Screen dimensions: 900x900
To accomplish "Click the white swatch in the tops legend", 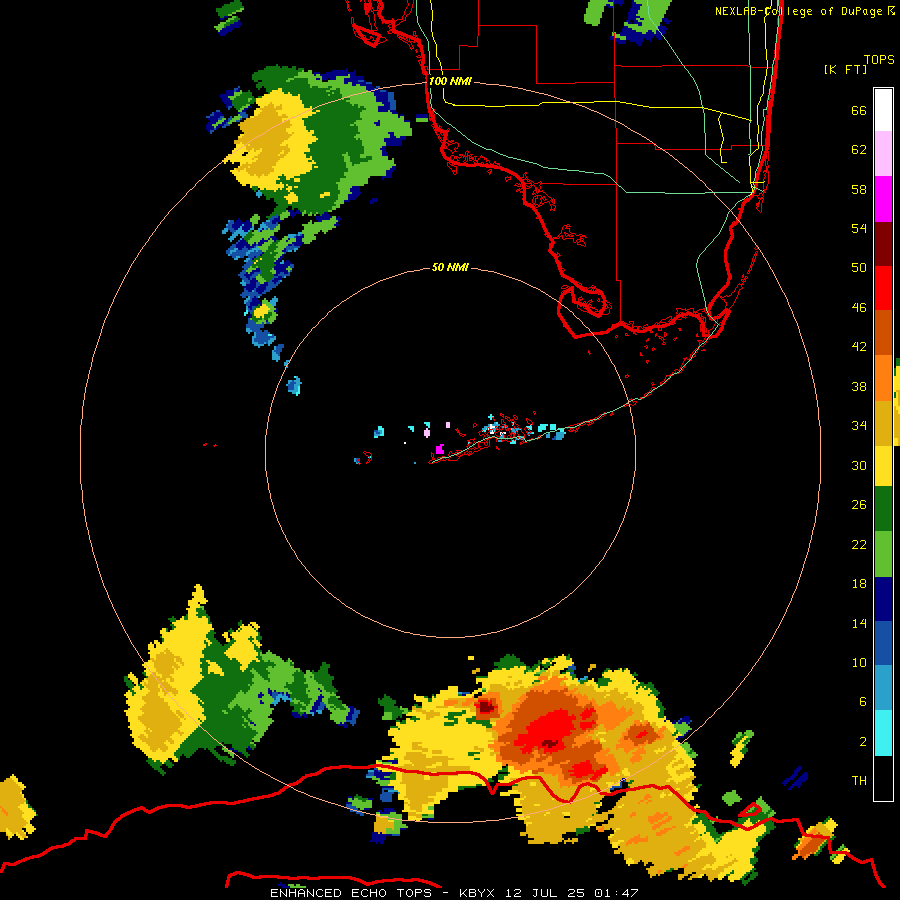I will coord(883,110).
